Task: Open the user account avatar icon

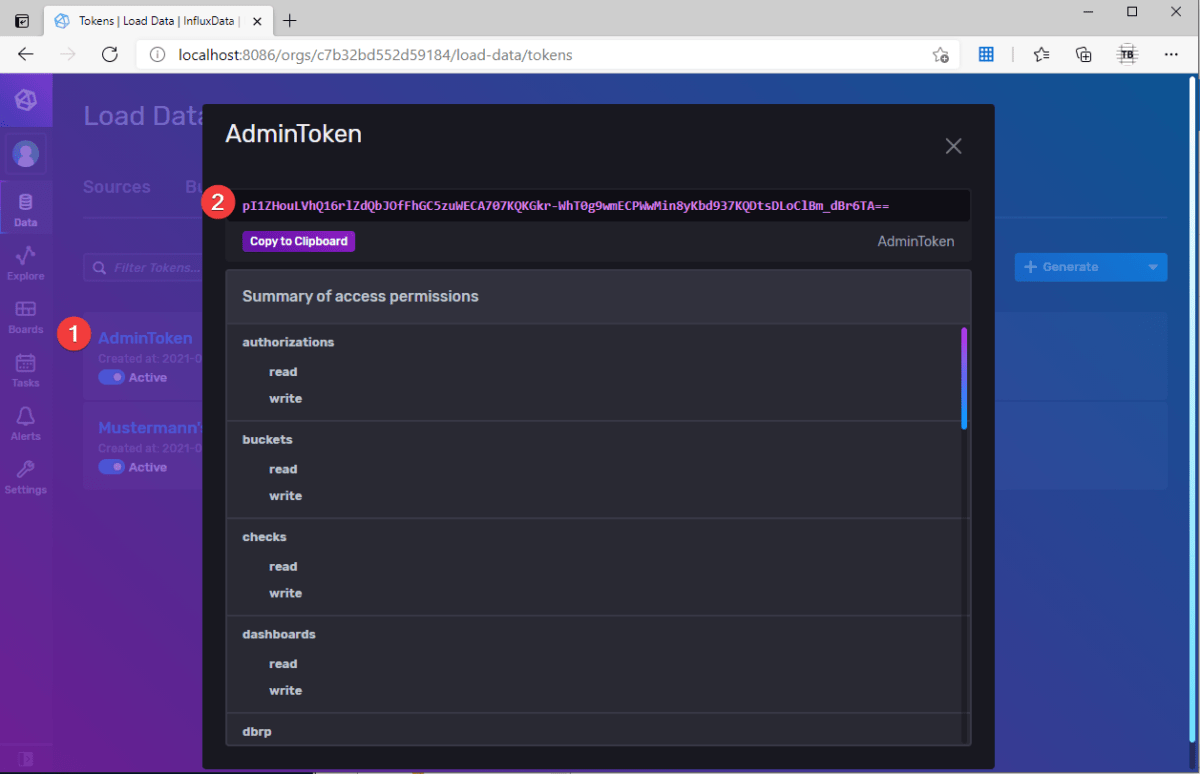Action: (x=26, y=154)
